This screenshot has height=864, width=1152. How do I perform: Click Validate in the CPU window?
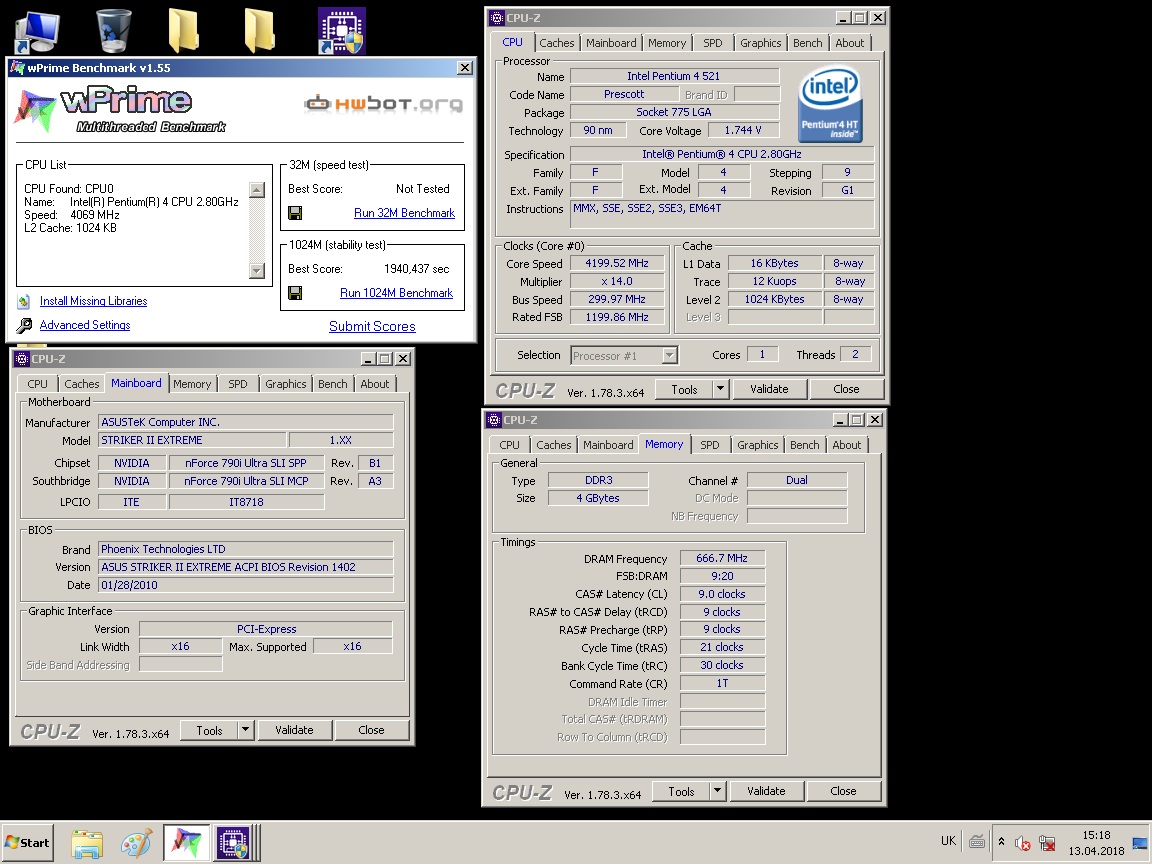point(768,389)
